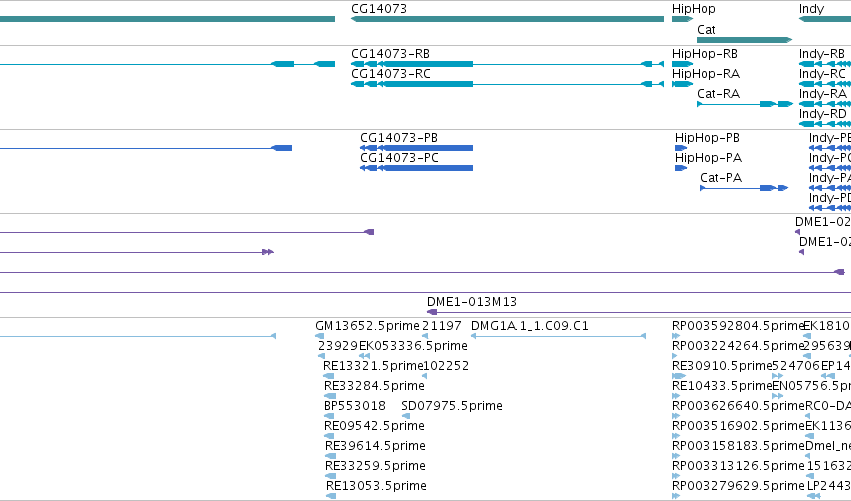This screenshot has height=501, width=851.
Task: Open the DME1-013M13 feature label
Action: 472,302
